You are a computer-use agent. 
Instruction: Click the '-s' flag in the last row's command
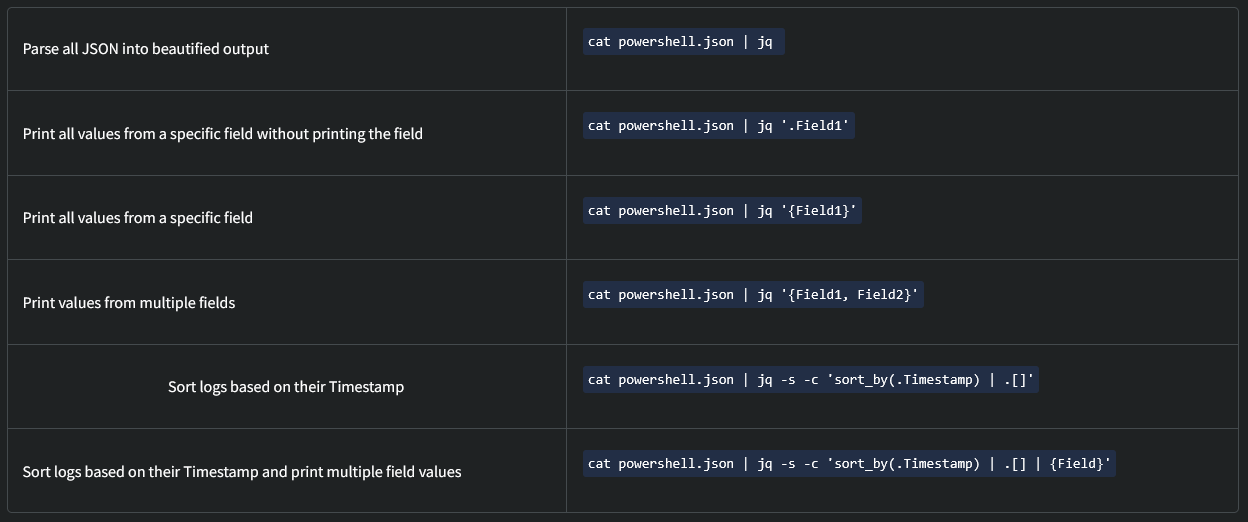[787, 463]
